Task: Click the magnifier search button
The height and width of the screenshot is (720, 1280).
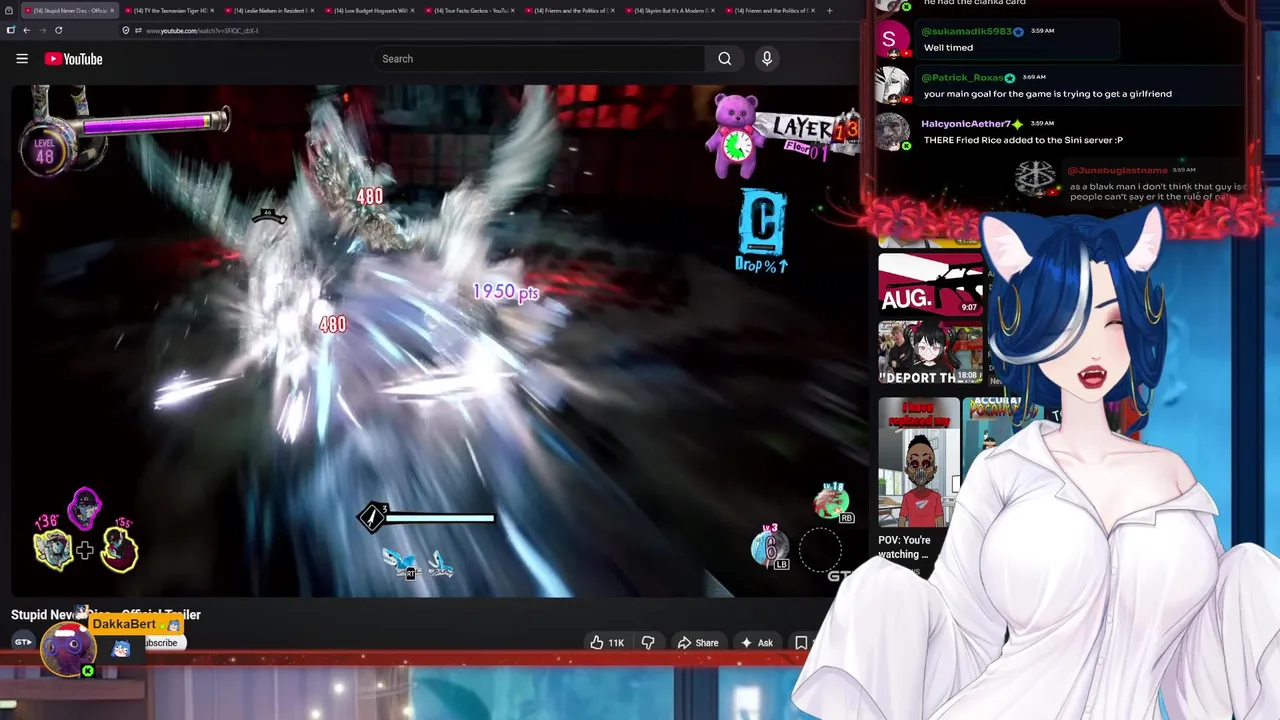Action: point(725,59)
